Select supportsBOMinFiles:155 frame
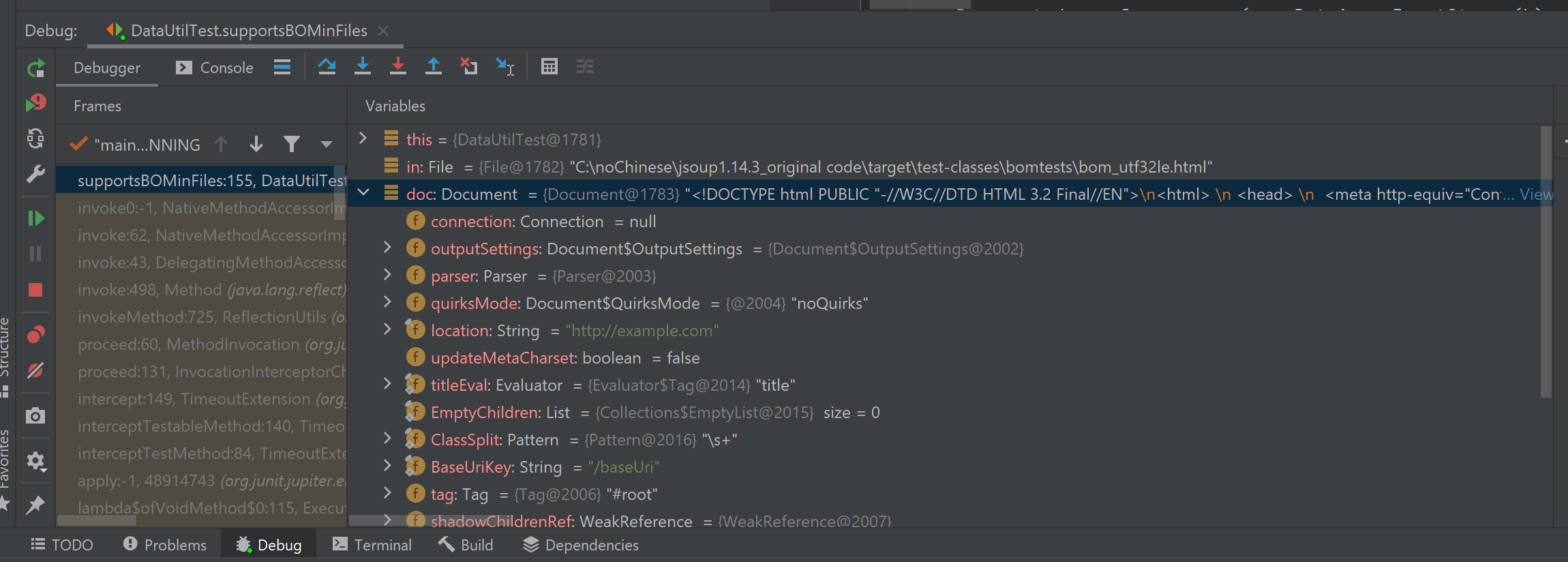Image resolution: width=1568 pixels, height=562 pixels. [x=202, y=181]
